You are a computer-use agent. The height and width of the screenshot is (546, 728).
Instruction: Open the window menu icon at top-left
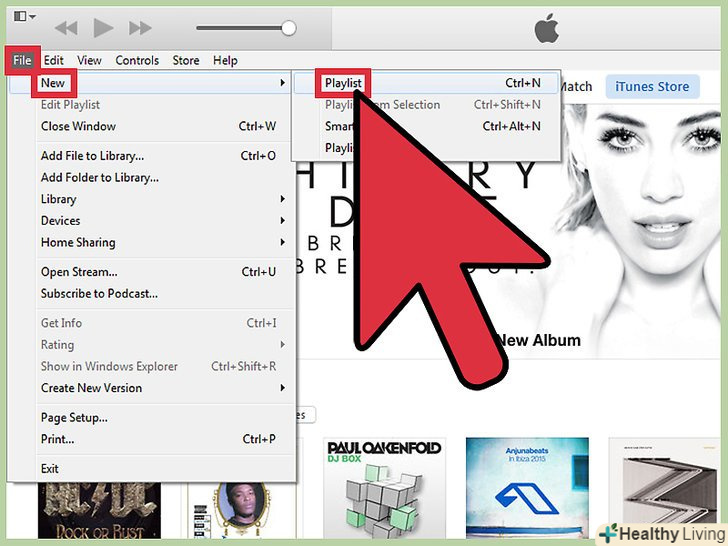point(25,17)
